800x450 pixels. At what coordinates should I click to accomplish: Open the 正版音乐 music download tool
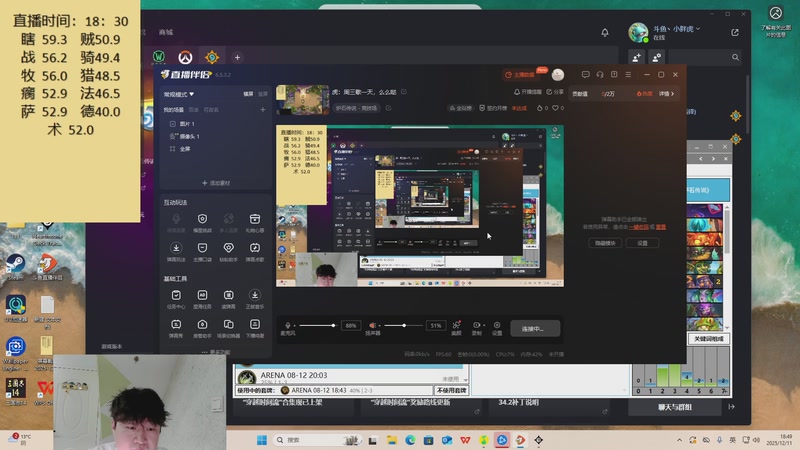[255, 295]
